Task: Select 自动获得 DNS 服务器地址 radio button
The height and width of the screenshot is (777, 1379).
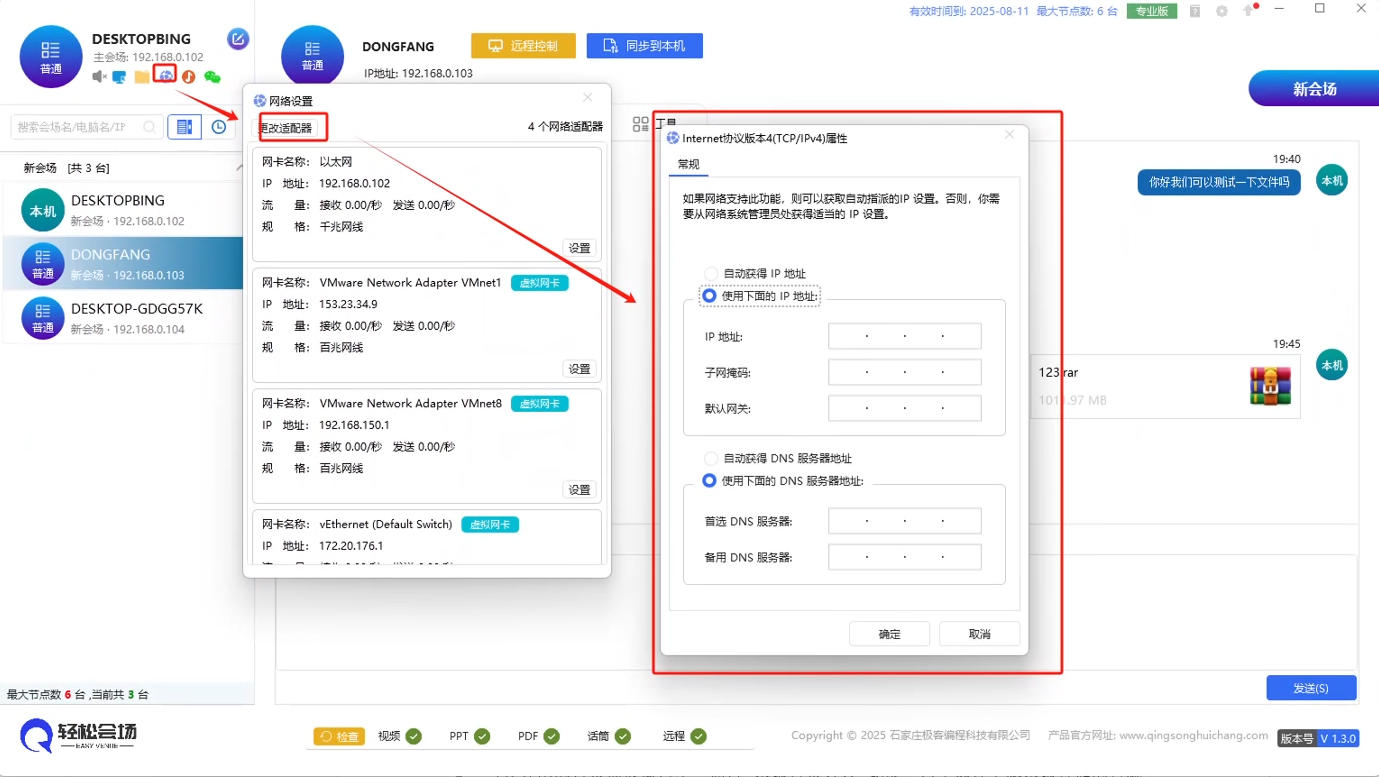Action: (711, 458)
